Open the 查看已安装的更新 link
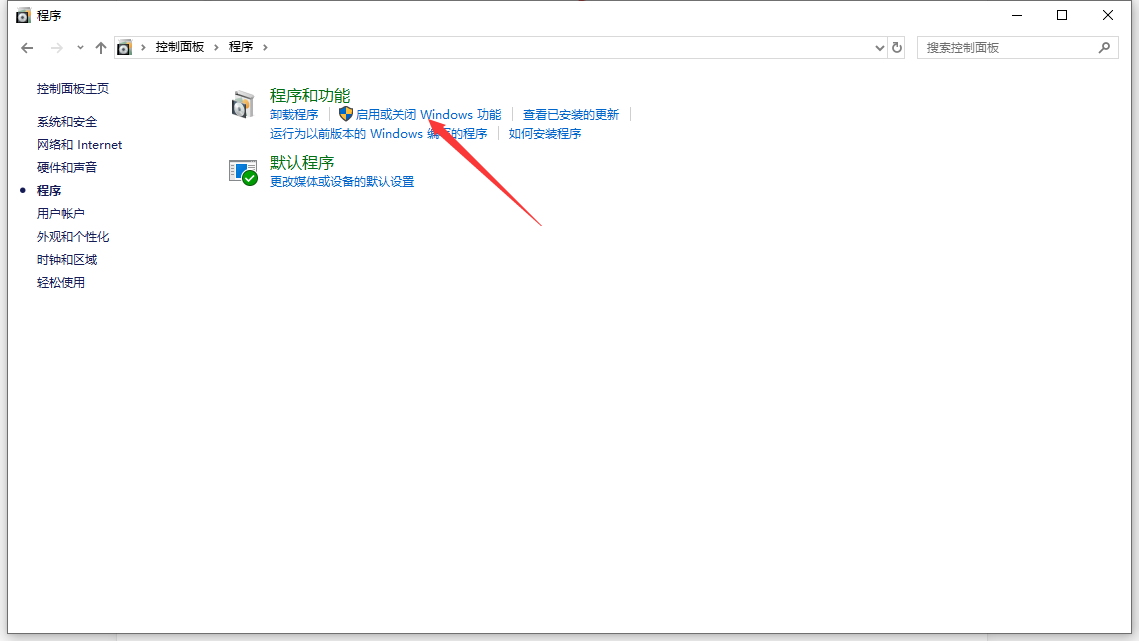Viewport: 1139px width, 641px height. 571,115
